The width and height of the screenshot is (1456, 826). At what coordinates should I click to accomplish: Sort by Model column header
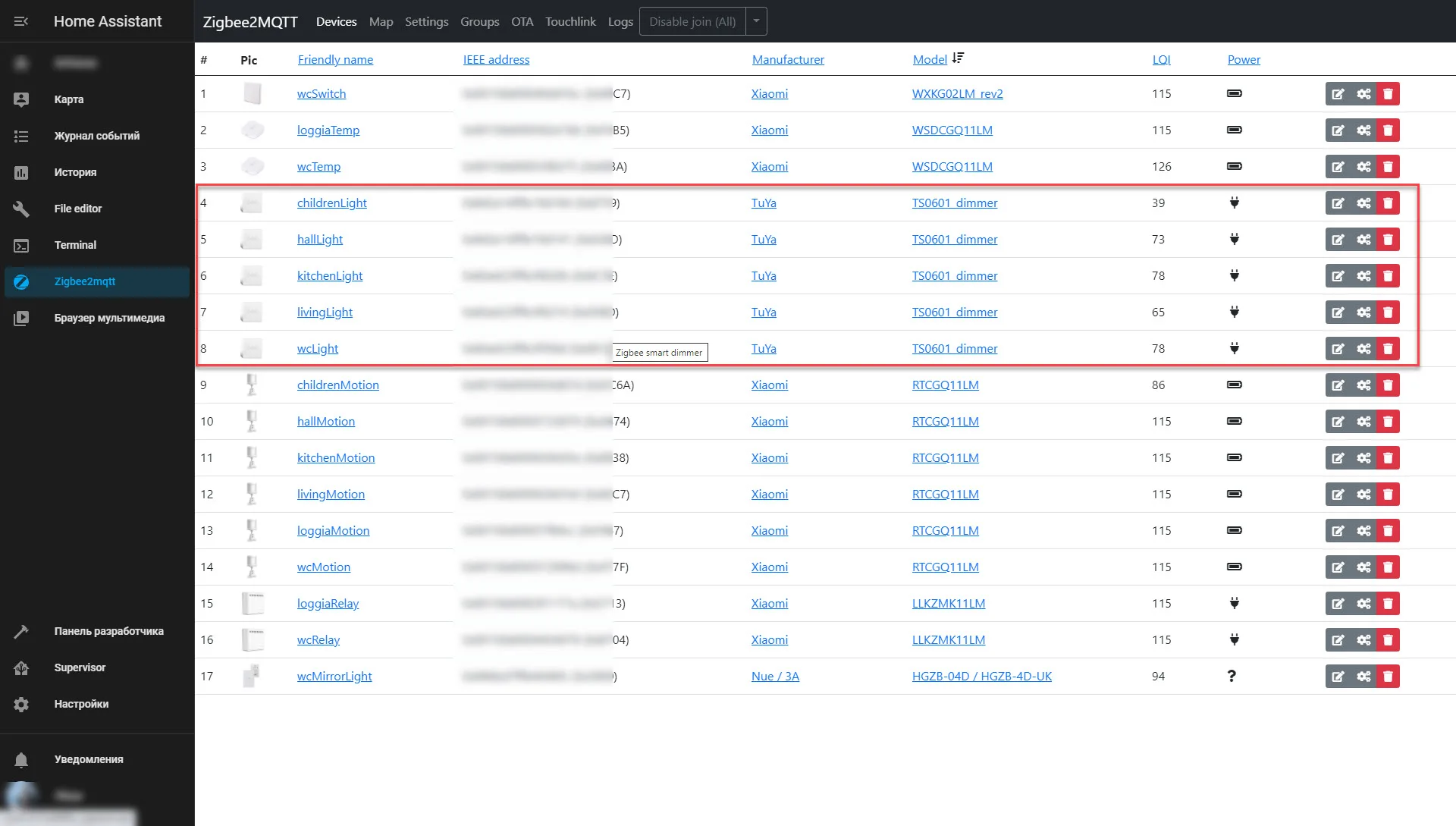[930, 59]
